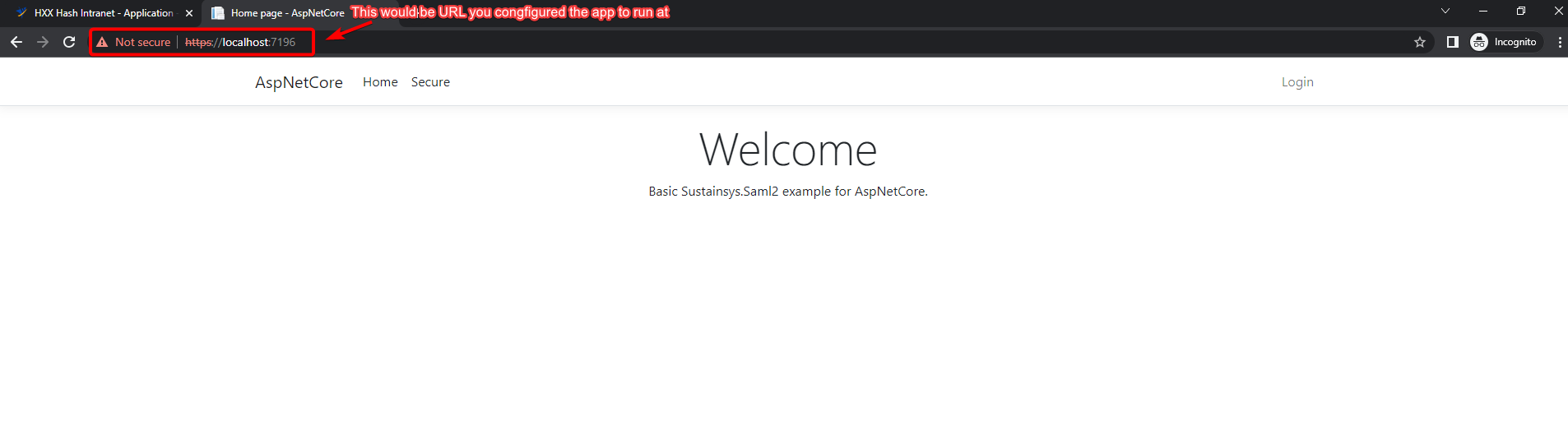1568x430 pixels.
Task: Go to Home in the navbar
Action: click(x=380, y=82)
